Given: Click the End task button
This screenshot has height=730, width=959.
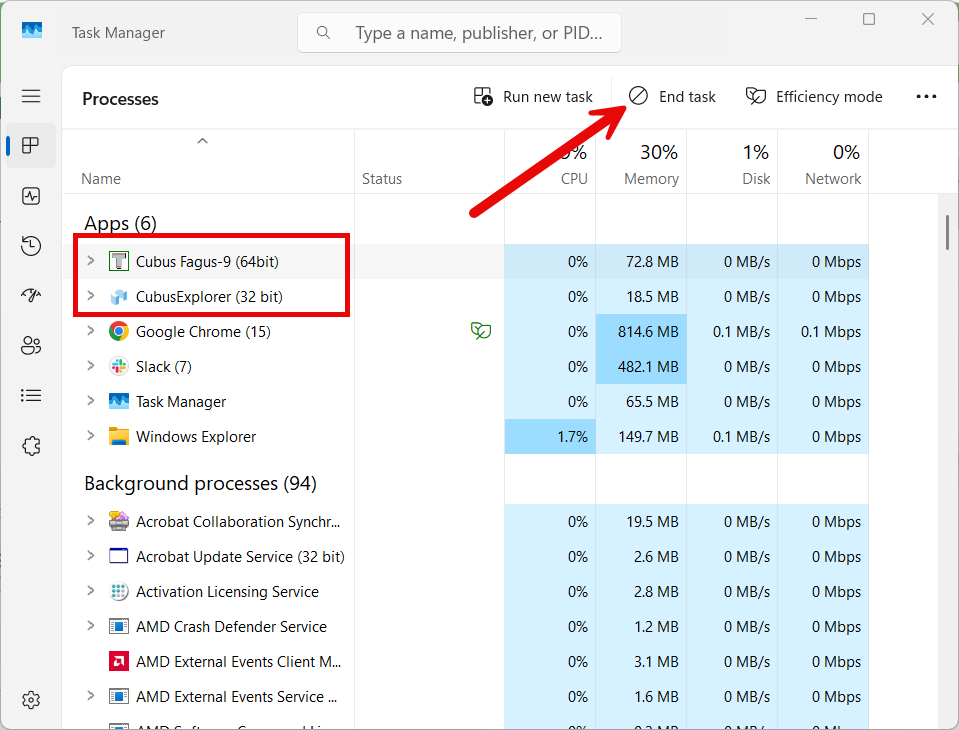Looking at the screenshot, I should (673, 97).
